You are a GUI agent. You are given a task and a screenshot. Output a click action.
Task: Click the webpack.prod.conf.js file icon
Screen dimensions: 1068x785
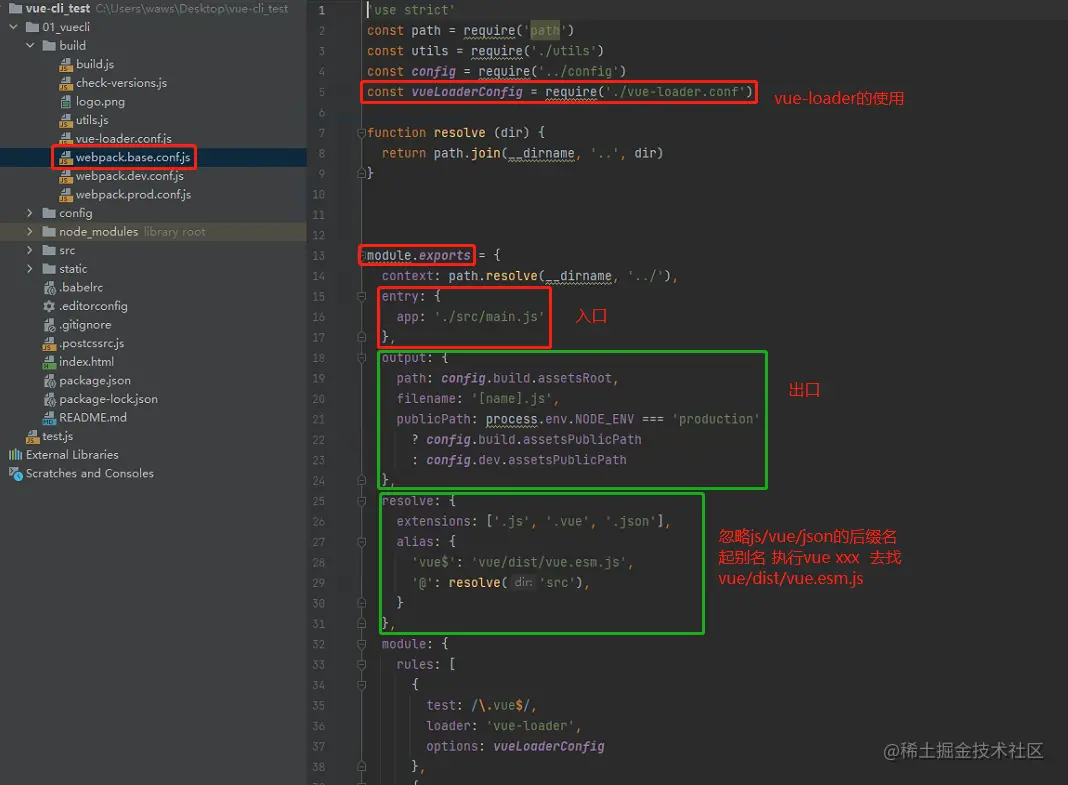65,195
